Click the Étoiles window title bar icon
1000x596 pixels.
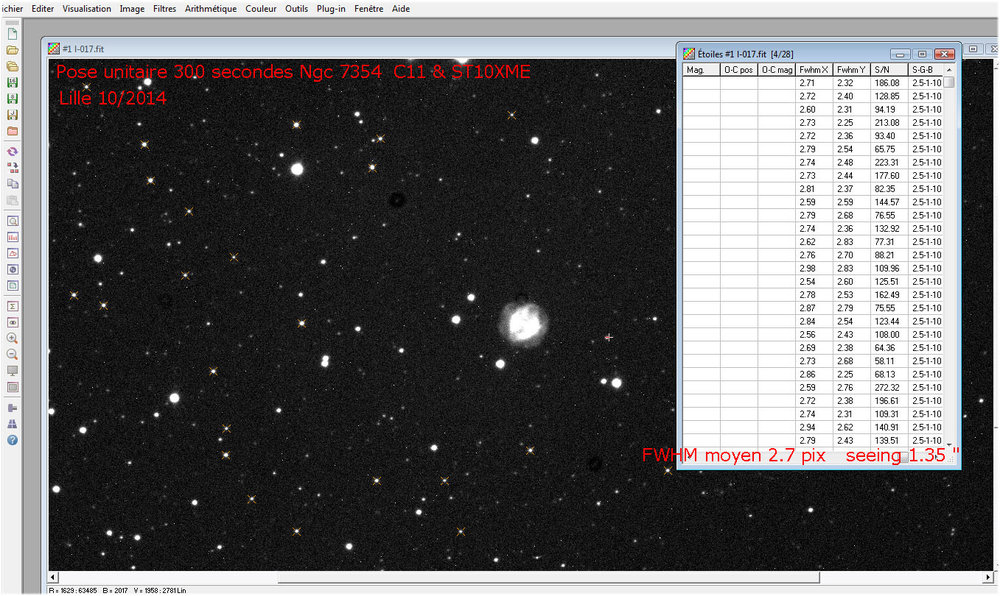[x=689, y=54]
